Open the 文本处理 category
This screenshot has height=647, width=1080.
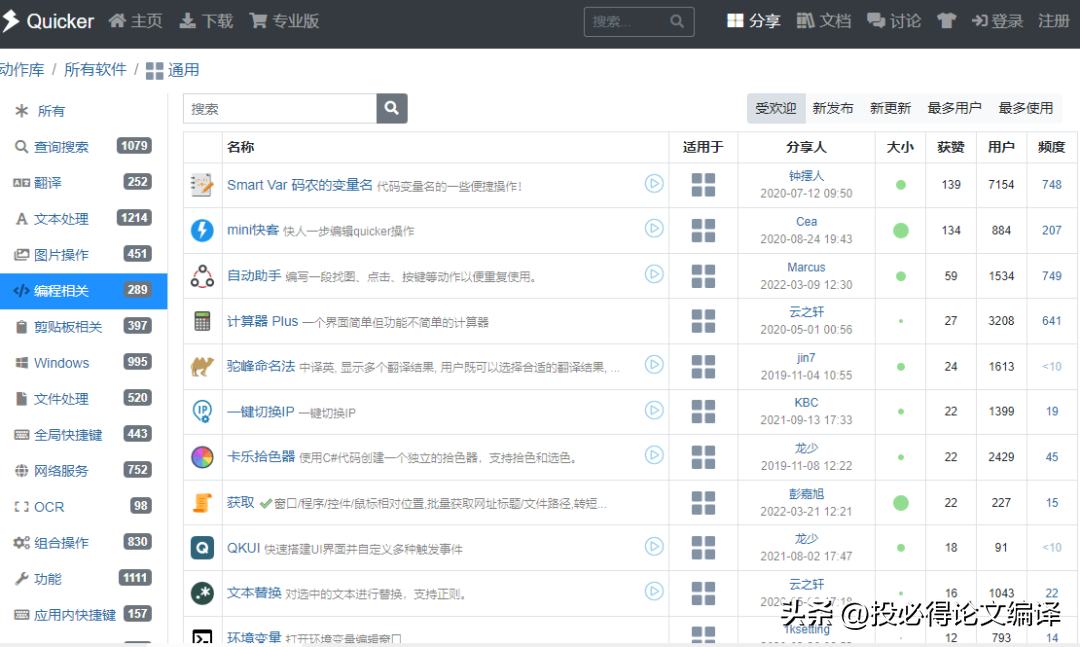click(x=83, y=218)
